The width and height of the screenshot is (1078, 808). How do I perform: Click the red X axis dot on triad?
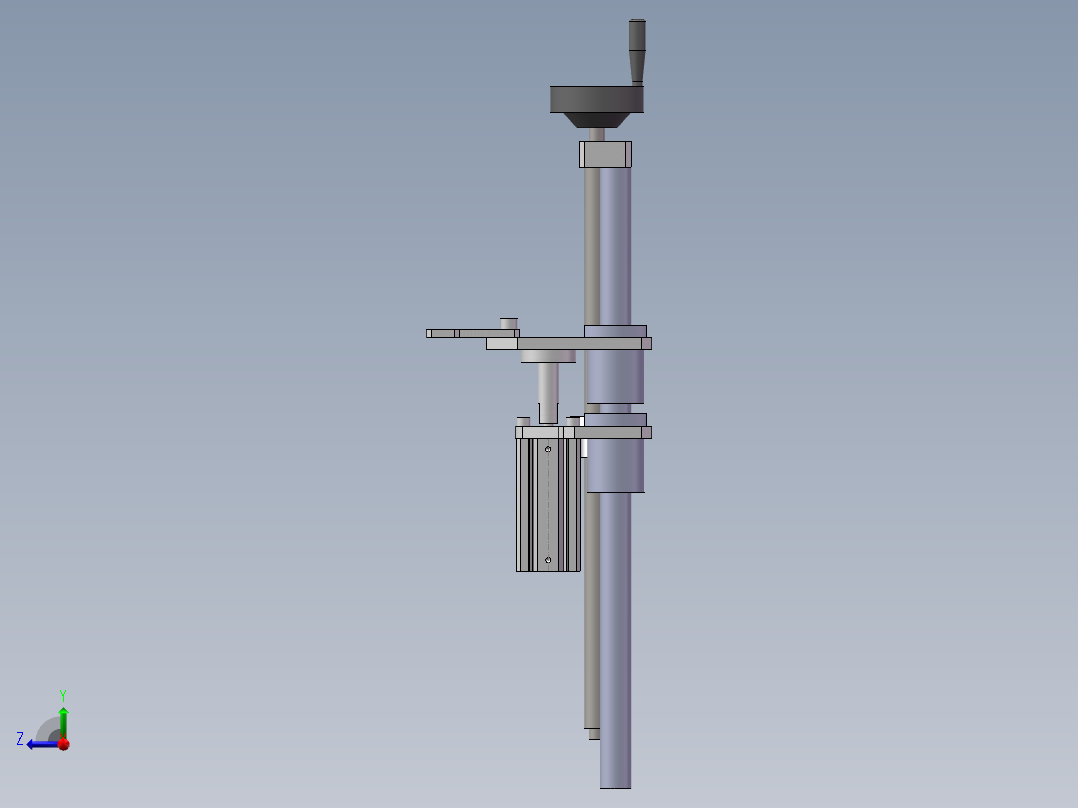pyautogui.click(x=64, y=744)
